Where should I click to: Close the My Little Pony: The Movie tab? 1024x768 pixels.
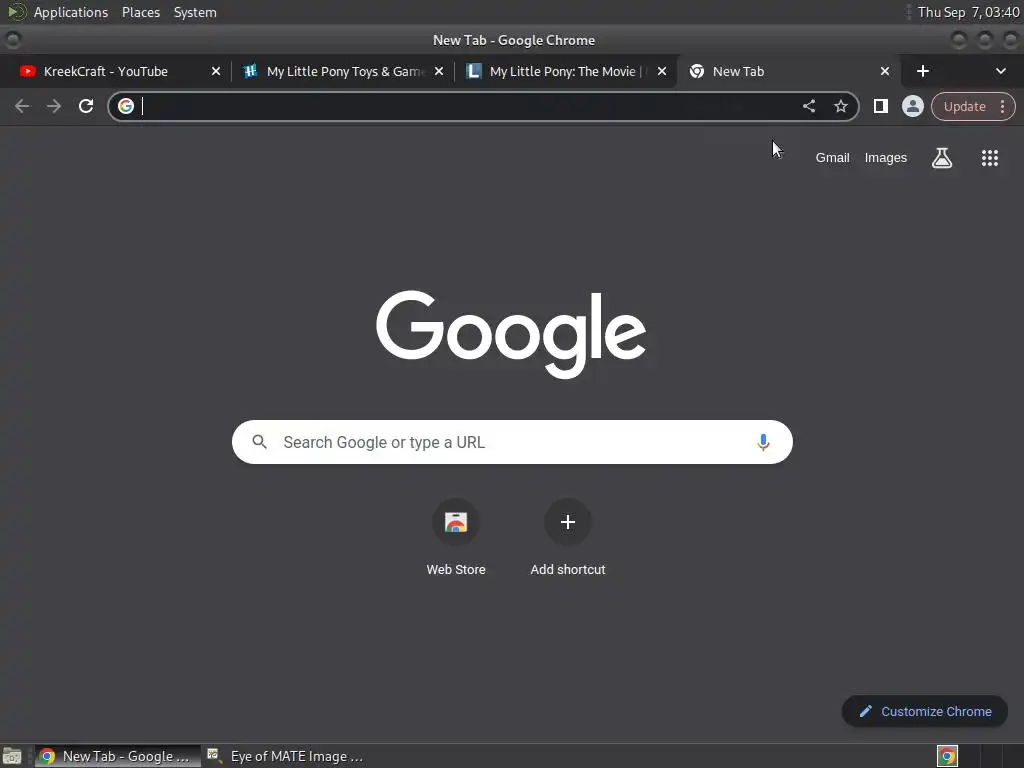pos(662,71)
